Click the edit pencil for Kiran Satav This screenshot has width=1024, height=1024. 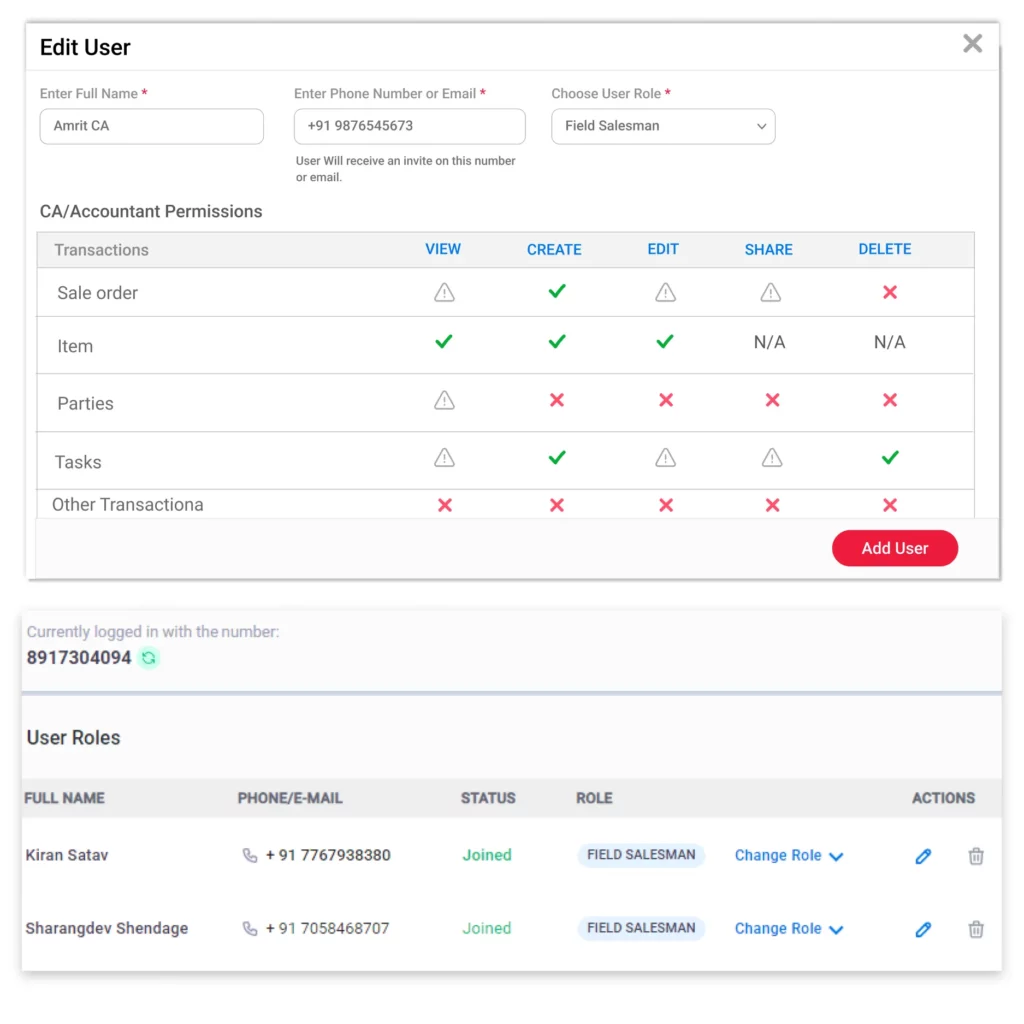[x=923, y=856]
